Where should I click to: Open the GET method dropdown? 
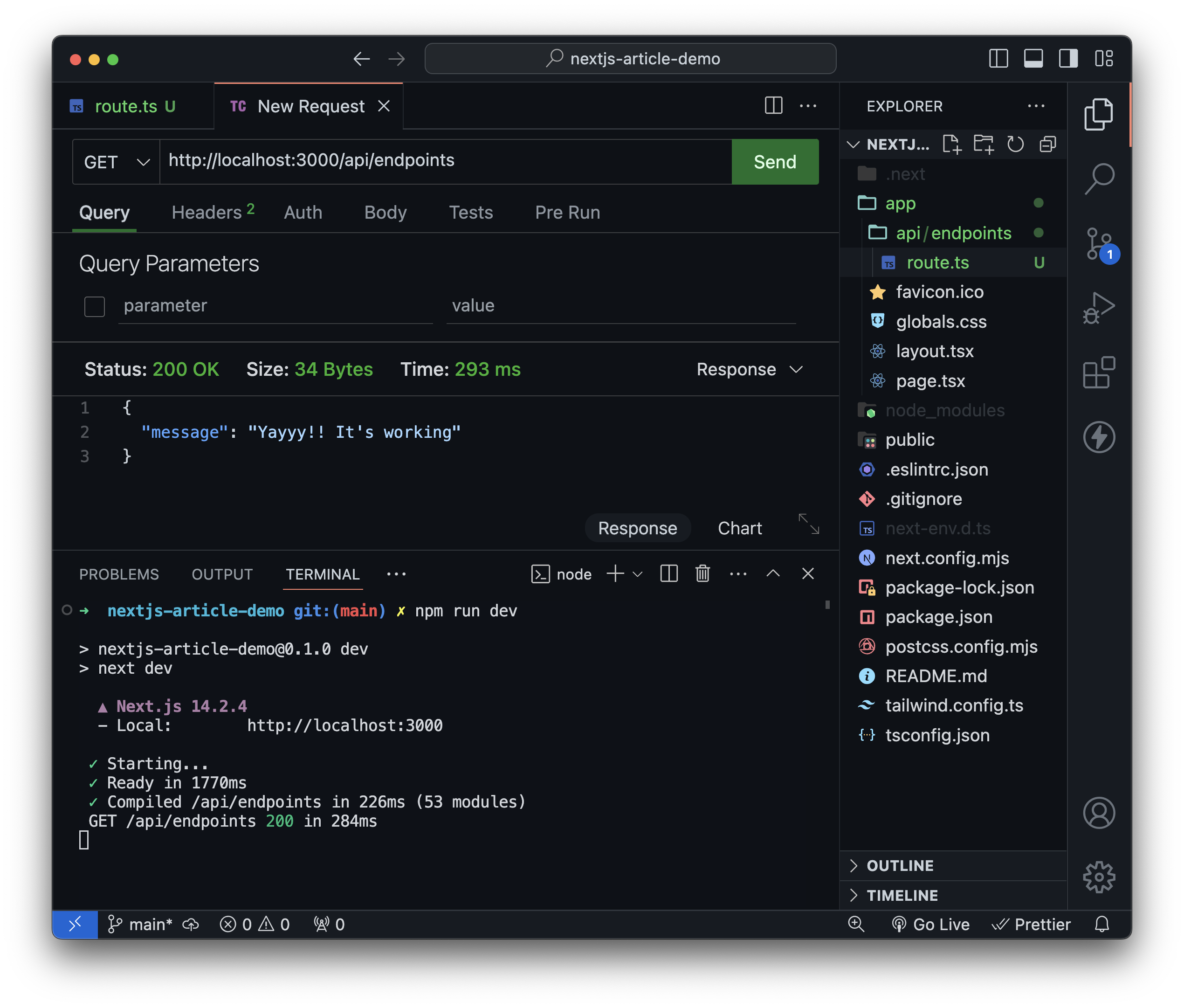[x=117, y=162]
